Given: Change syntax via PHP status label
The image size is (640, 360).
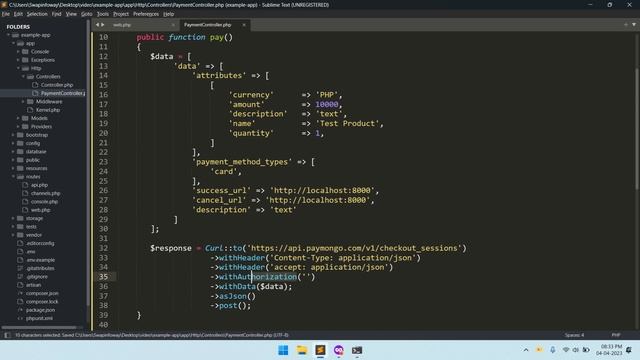Looking at the screenshot, I should click(x=616, y=335).
